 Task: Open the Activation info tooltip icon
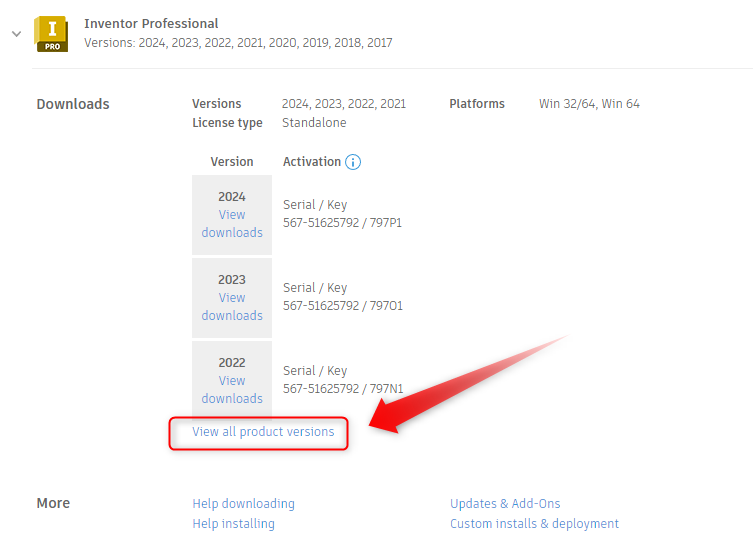[352, 162]
